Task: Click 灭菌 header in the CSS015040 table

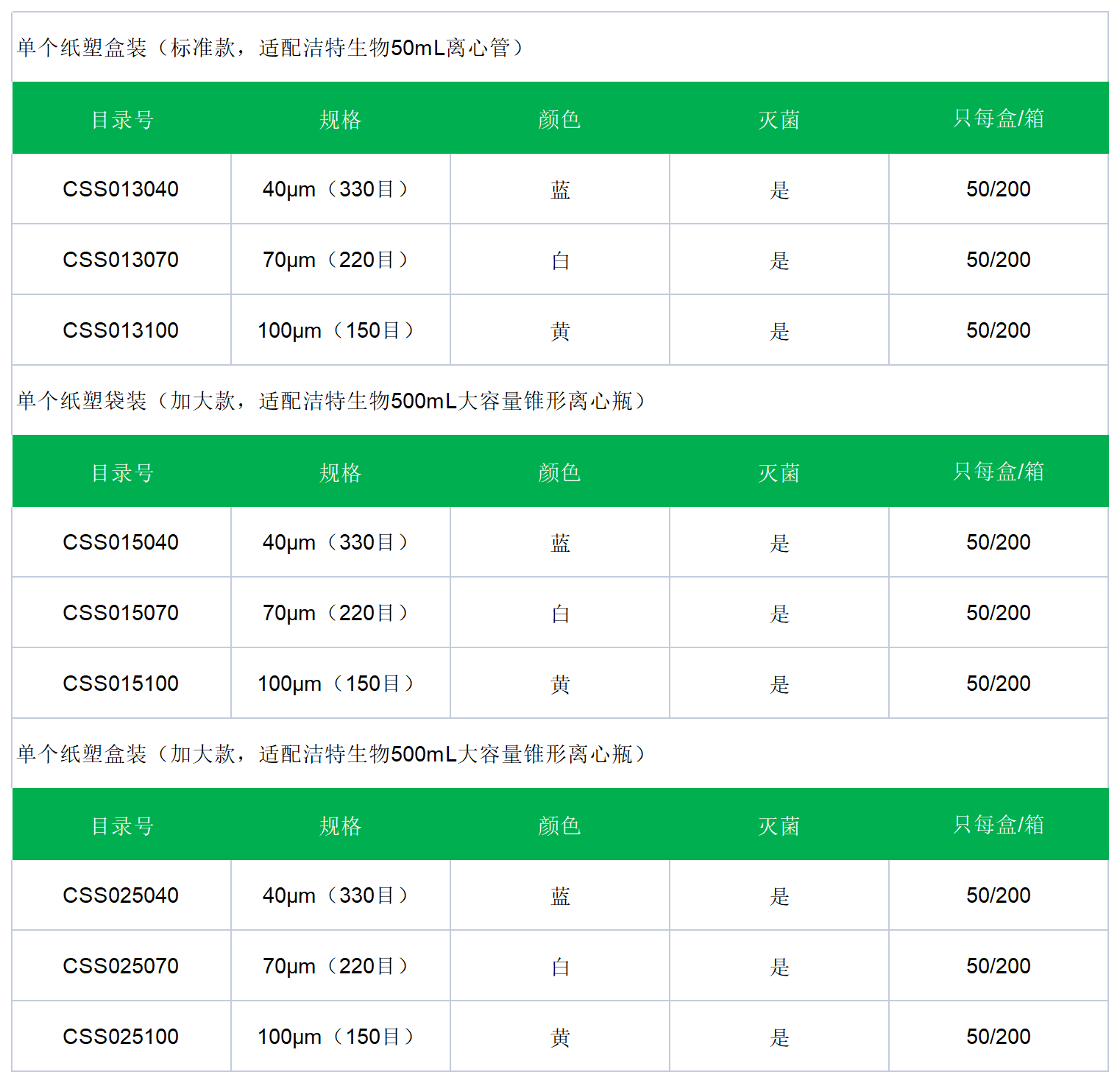Action: pyautogui.click(x=779, y=472)
